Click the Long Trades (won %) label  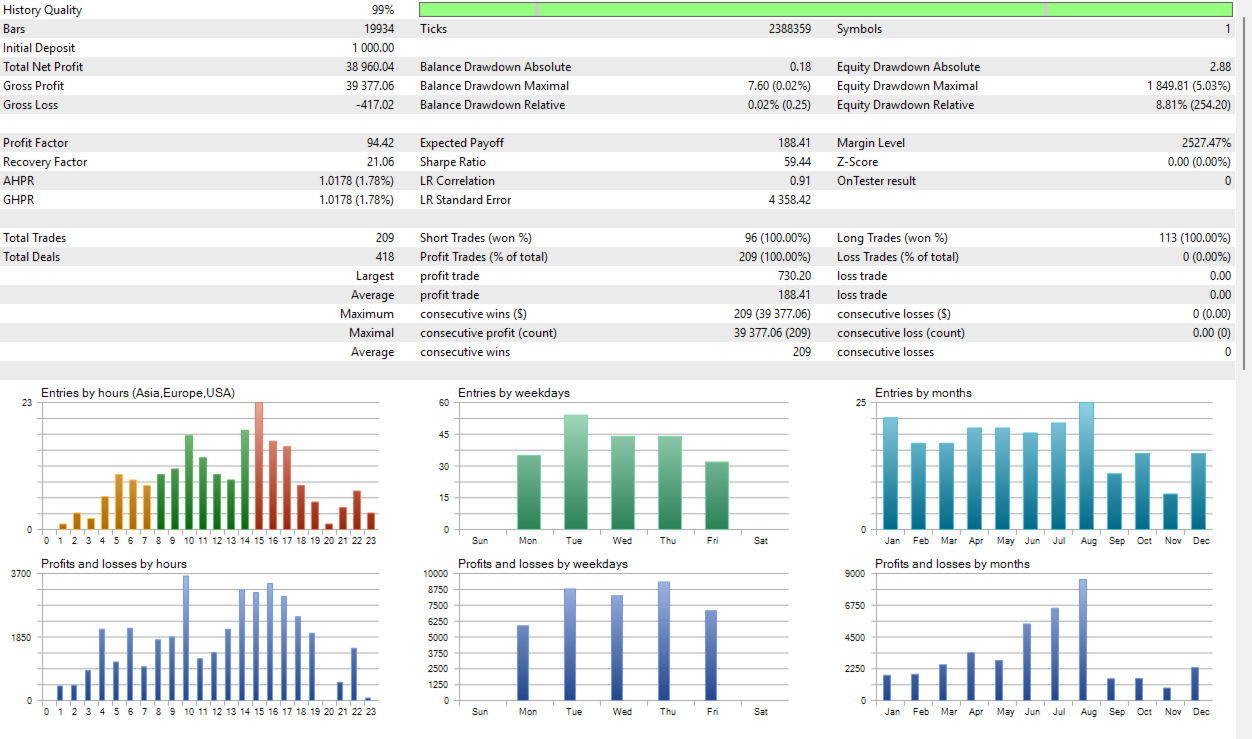[892, 238]
